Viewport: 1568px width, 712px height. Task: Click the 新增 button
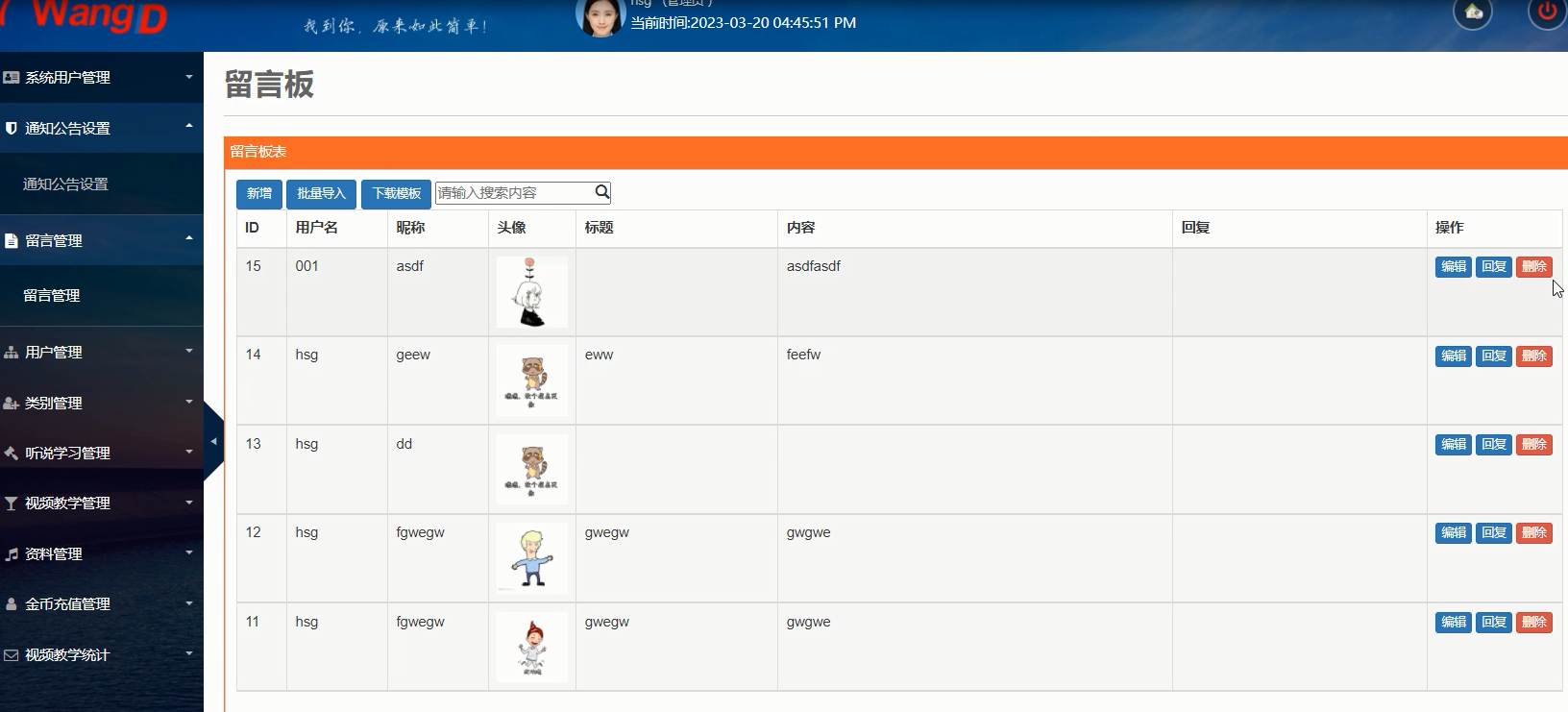point(259,194)
